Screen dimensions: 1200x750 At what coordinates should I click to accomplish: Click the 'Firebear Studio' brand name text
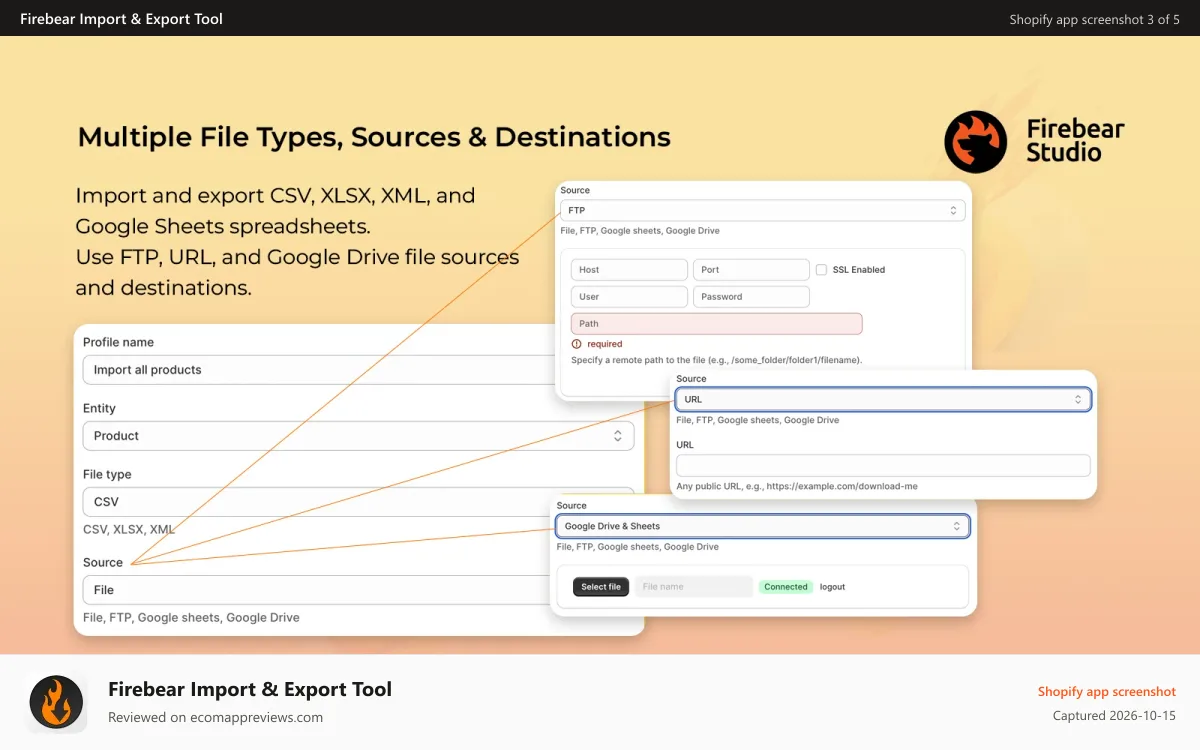(1075, 141)
